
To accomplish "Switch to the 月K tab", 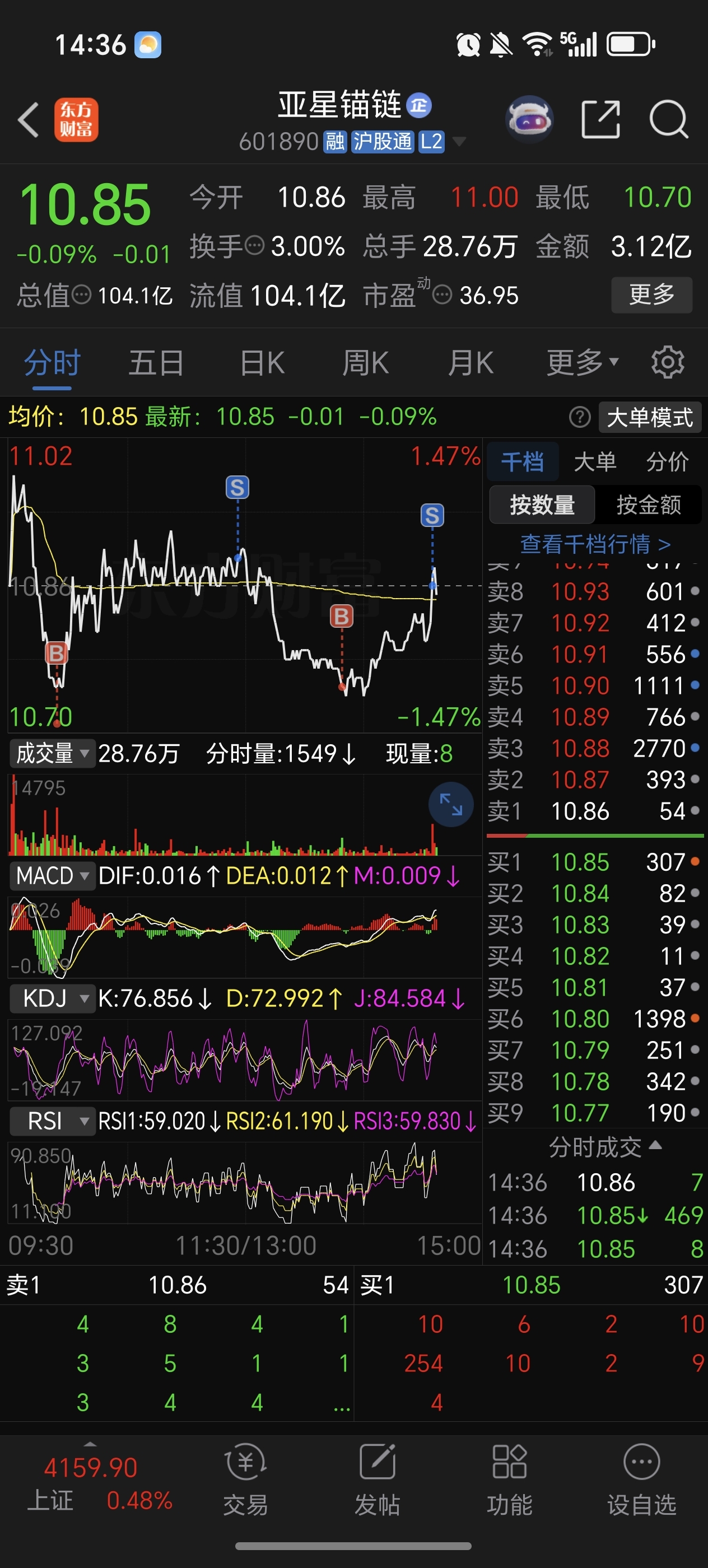I will (471, 363).
